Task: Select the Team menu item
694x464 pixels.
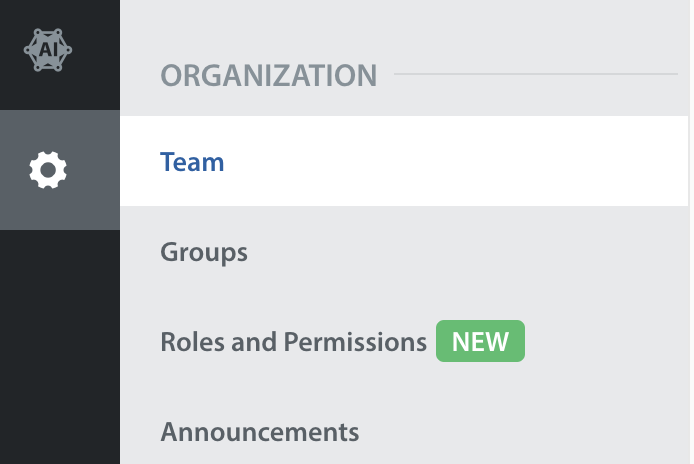Action: [x=404, y=161]
